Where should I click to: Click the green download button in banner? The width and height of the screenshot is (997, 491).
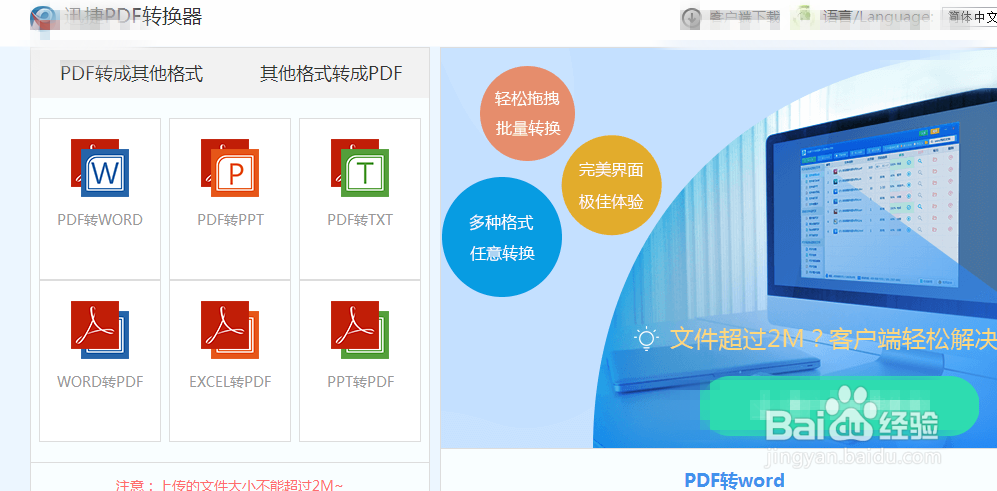click(839, 407)
